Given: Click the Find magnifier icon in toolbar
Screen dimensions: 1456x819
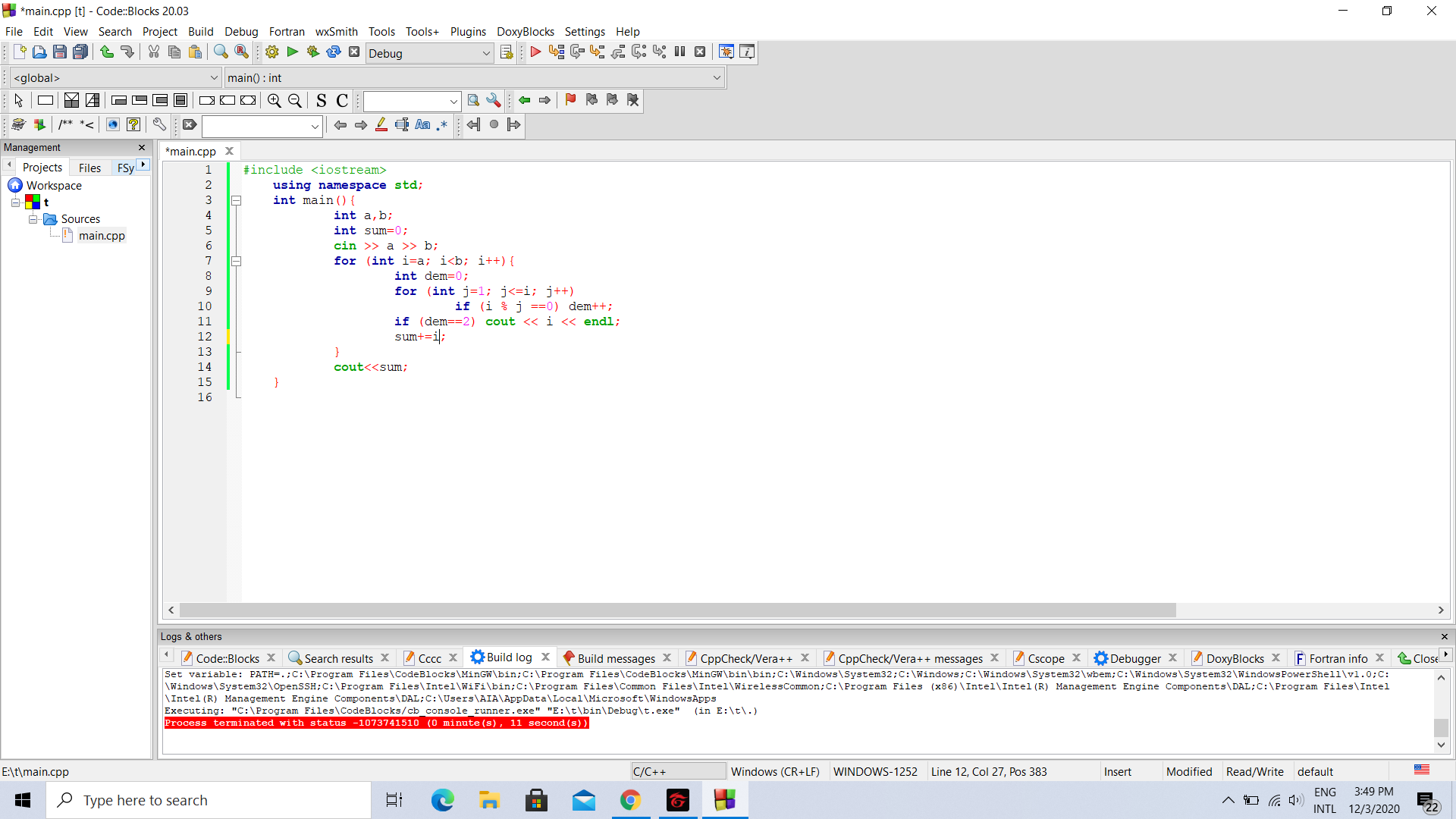Looking at the screenshot, I should [221, 52].
